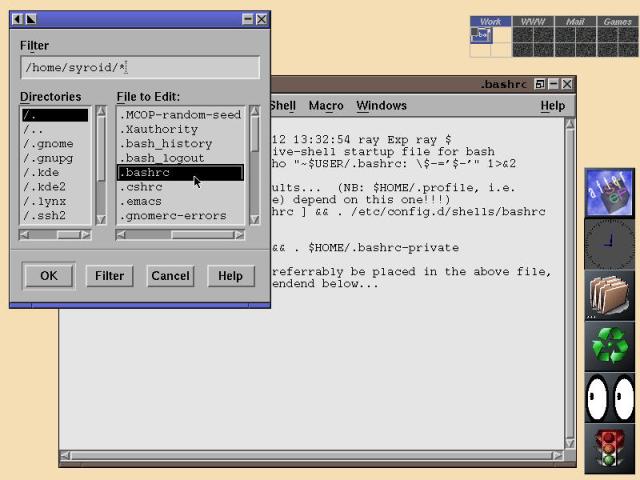Viewport: 640px width, 480px height.
Task: Click the editor horizontal scrollbar thumb
Action: click(311, 456)
